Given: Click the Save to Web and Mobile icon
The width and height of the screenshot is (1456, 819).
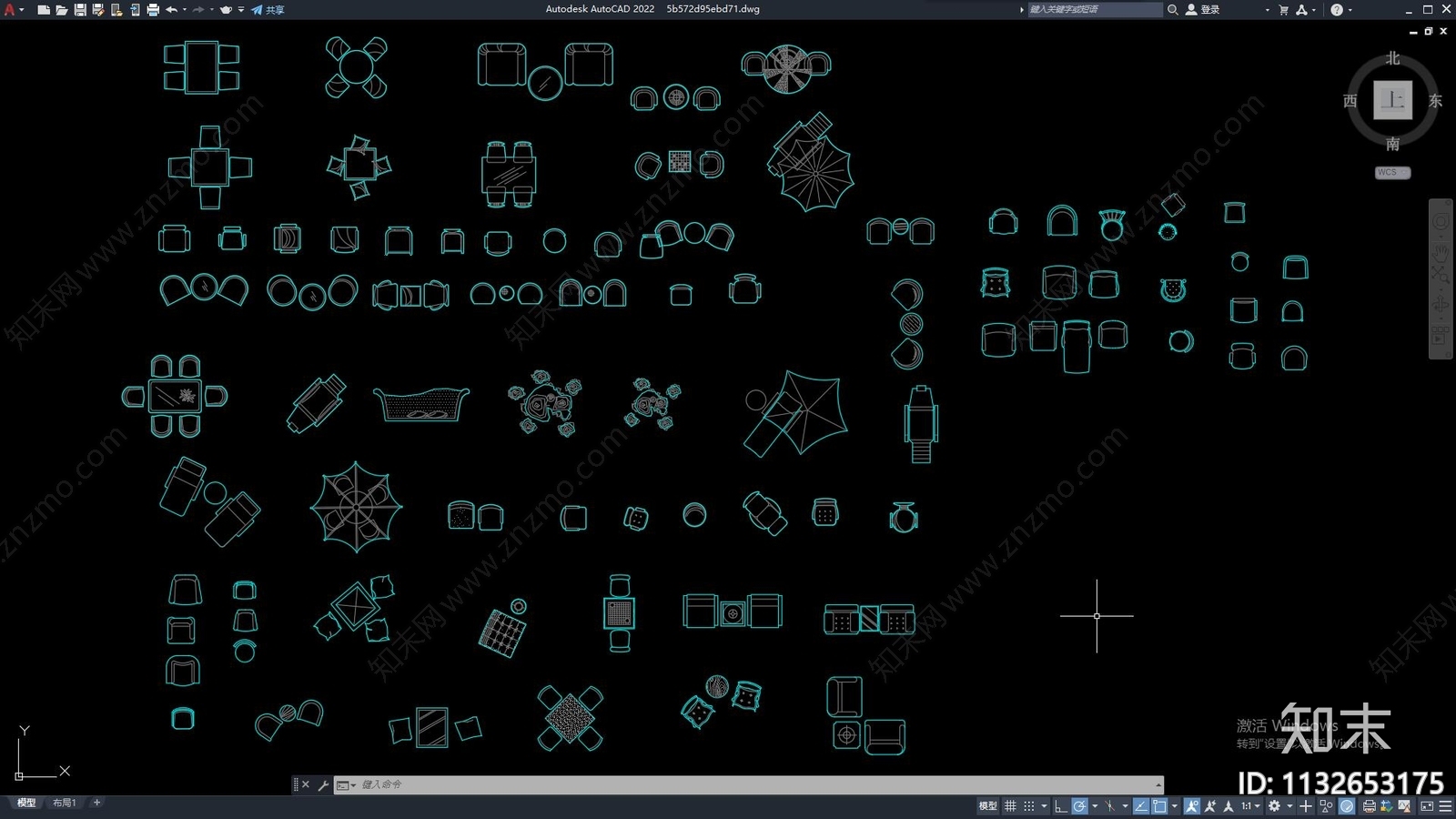Looking at the screenshot, I should [x=135, y=10].
